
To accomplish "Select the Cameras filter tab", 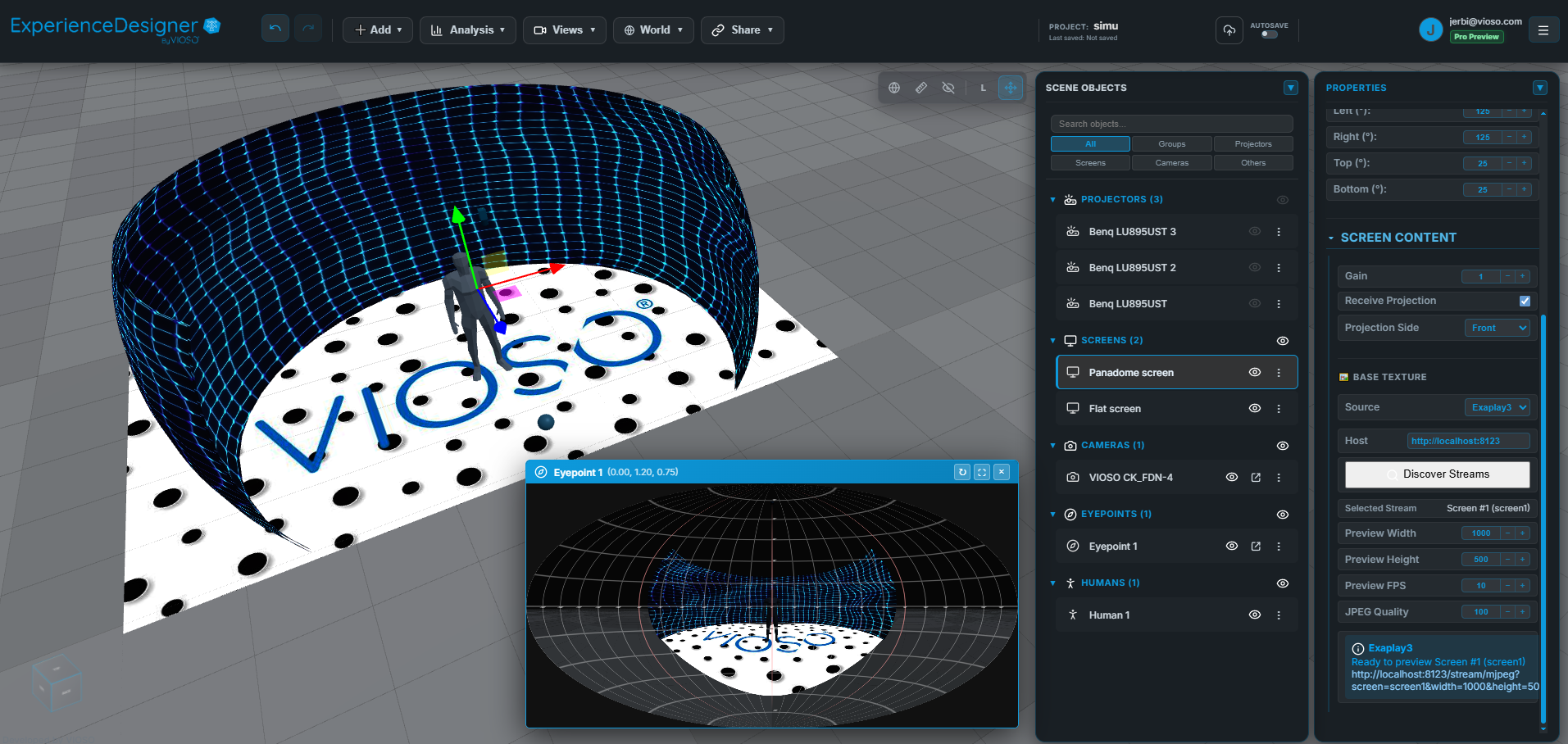I will [x=1172, y=163].
